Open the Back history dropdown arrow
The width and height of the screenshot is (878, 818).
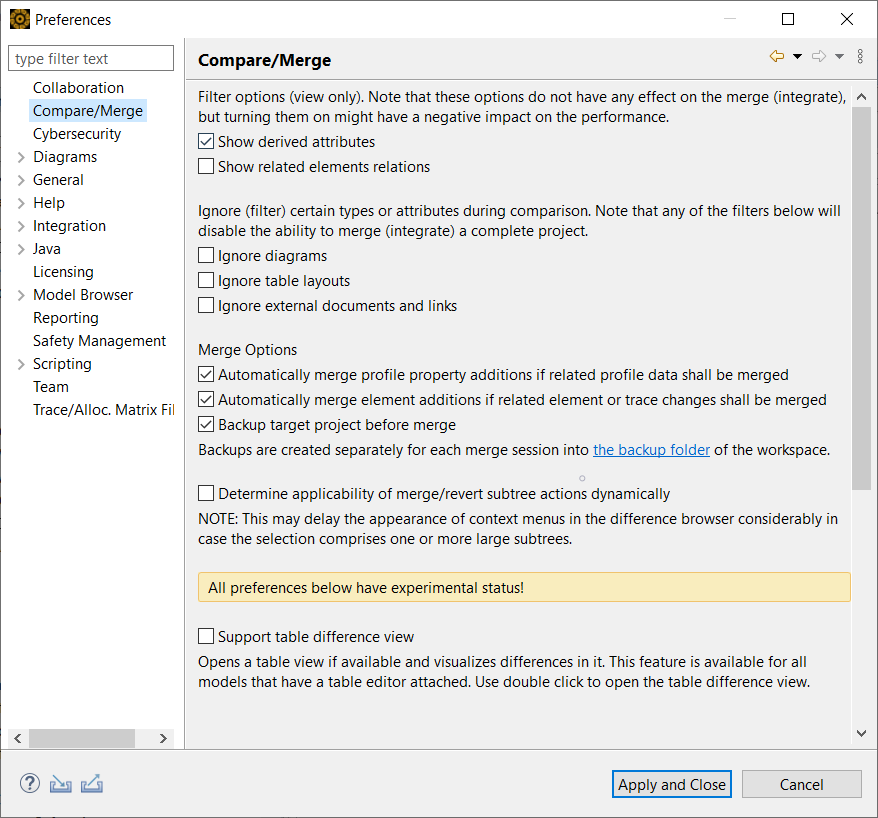pyautogui.click(x=797, y=57)
